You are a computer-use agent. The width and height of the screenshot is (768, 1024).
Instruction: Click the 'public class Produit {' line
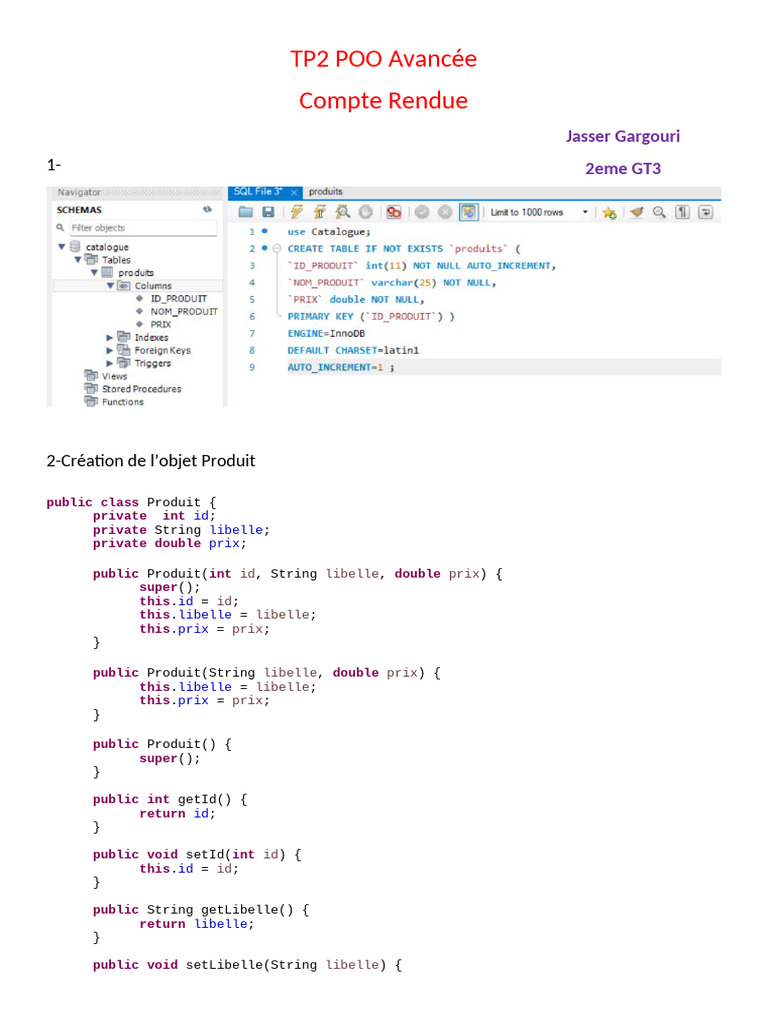click(x=131, y=502)
